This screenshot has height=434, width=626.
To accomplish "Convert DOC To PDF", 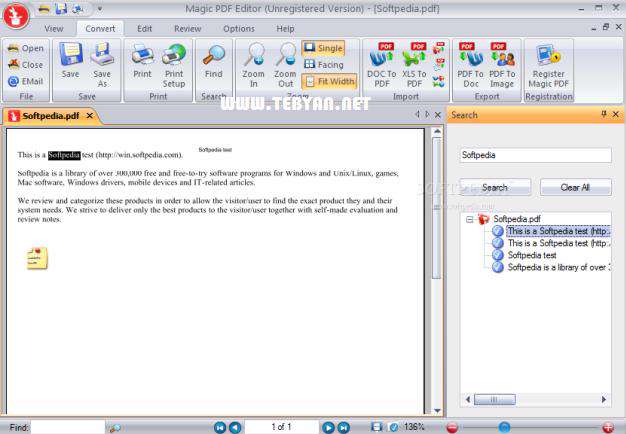I will pos(382,65).
